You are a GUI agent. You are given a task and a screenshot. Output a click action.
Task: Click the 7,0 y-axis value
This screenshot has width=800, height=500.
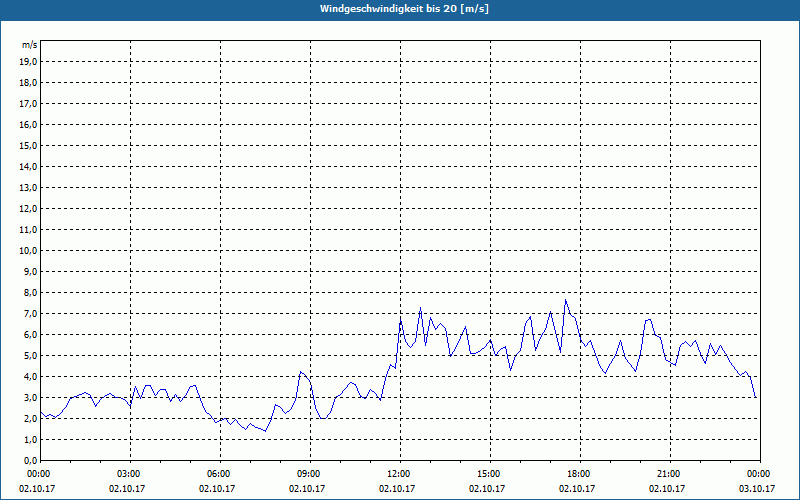tap(30, 313)
